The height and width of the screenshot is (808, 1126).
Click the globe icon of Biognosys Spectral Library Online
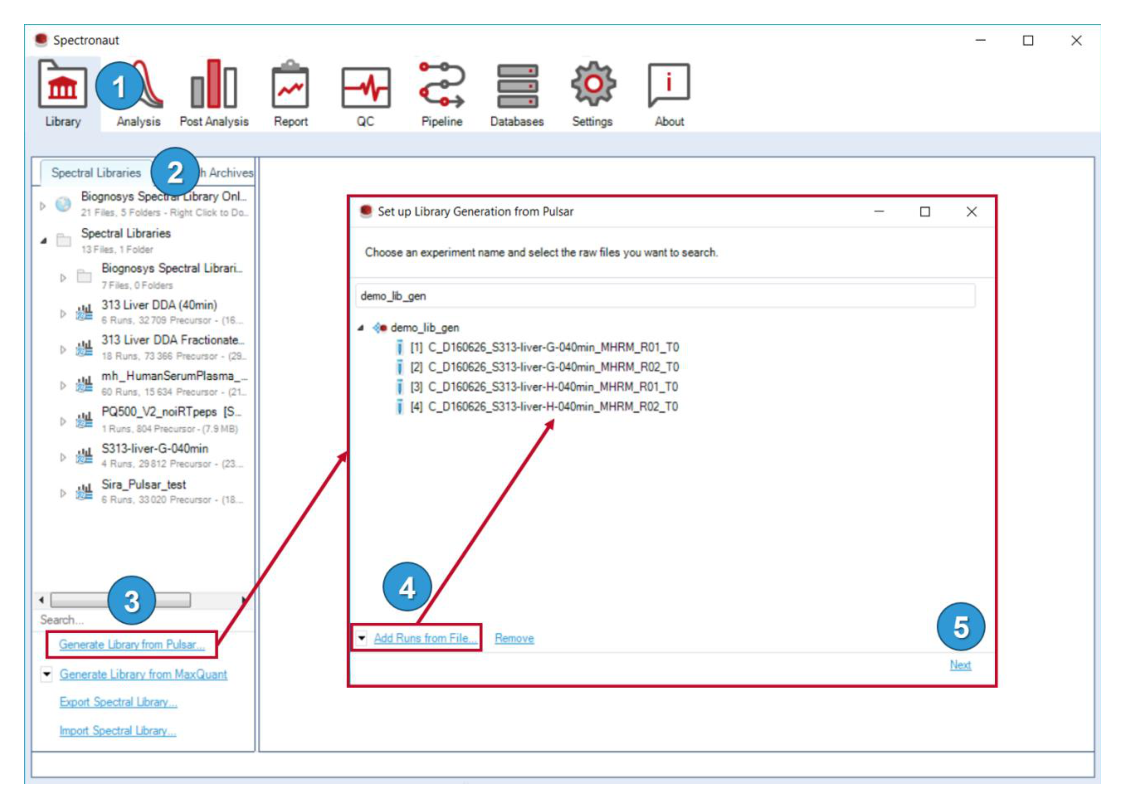[63, 205]
